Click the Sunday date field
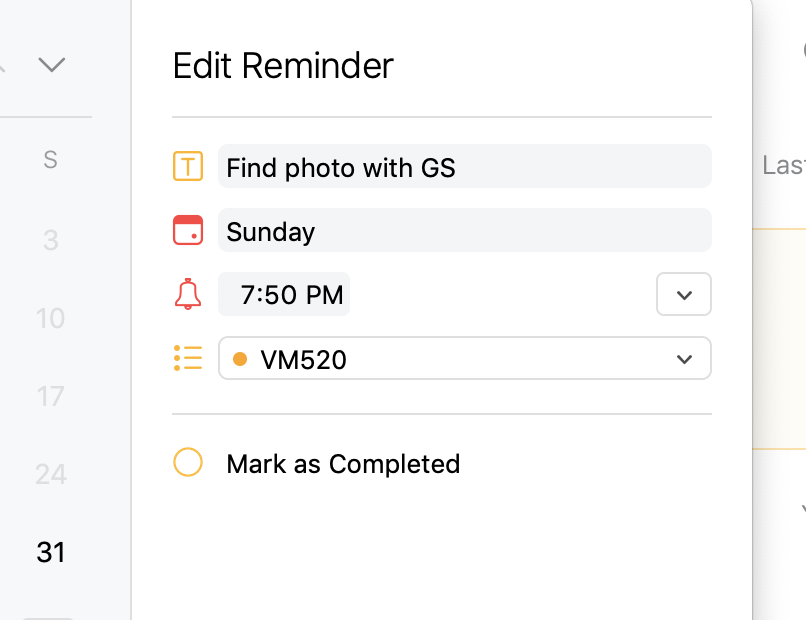806x620 pixels. coord(465,230)
